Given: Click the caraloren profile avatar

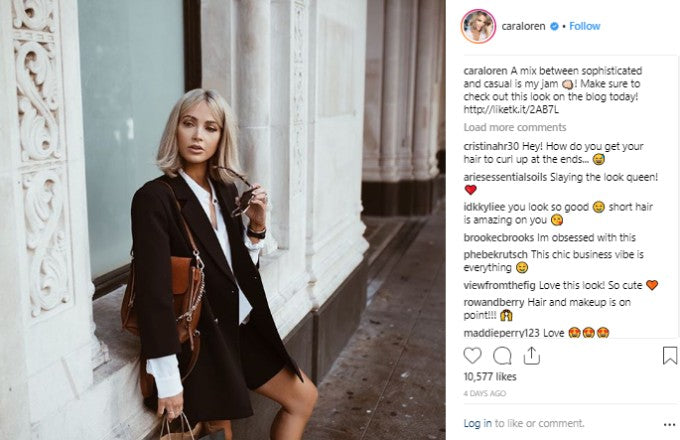Looking at the screenshot, I should pos(478,26).
